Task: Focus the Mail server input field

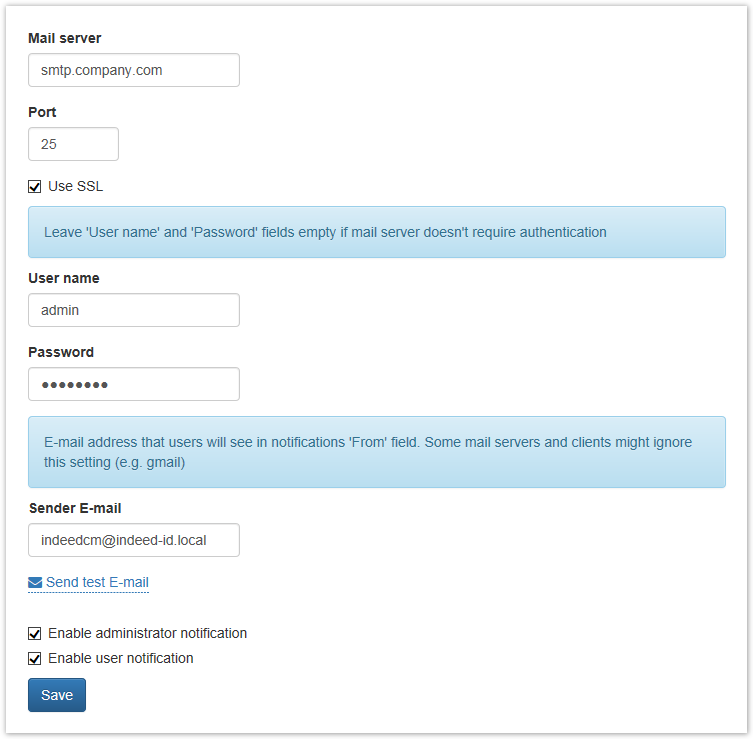Action: 134,71
